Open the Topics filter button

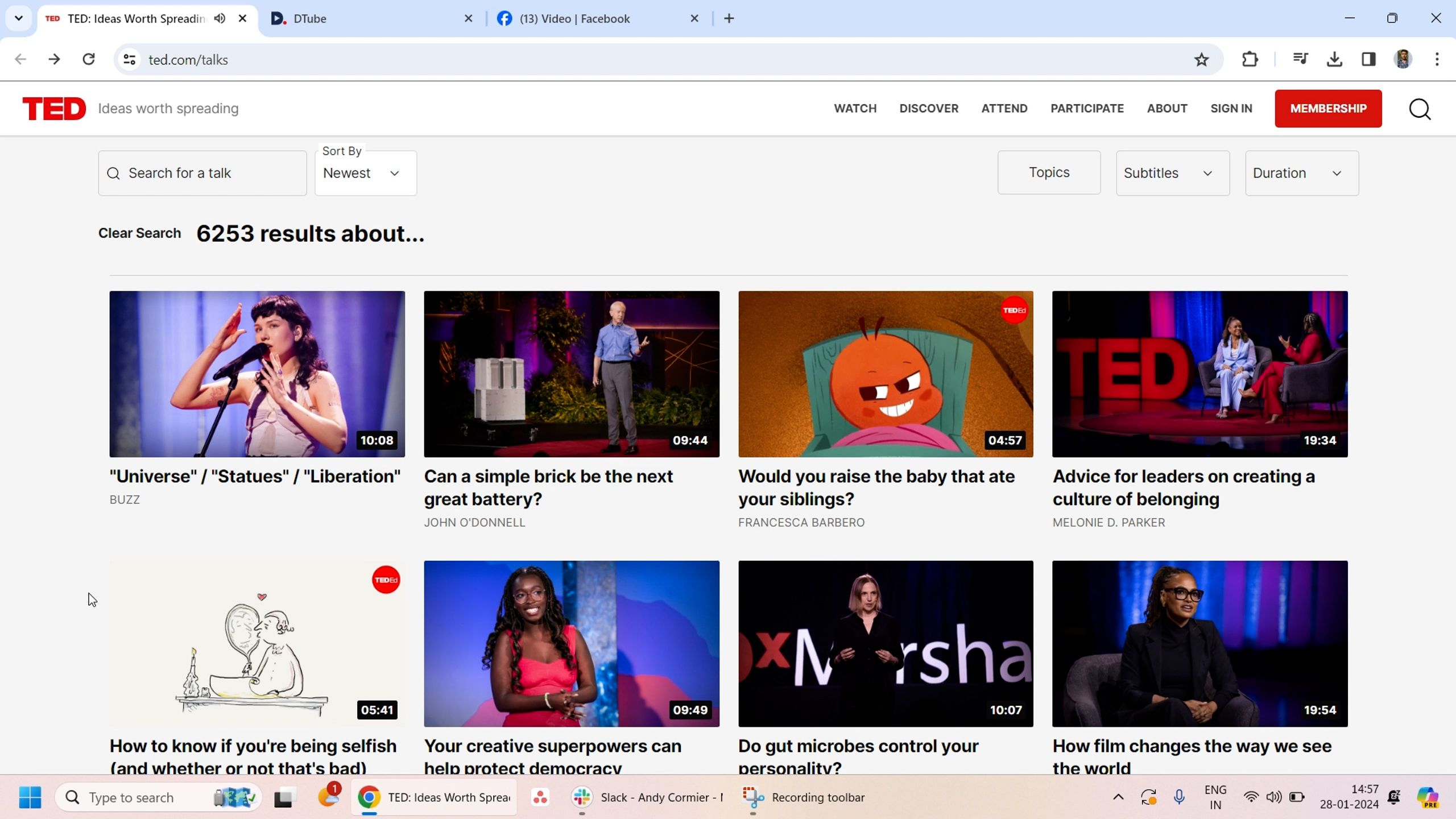(1048, 173)
